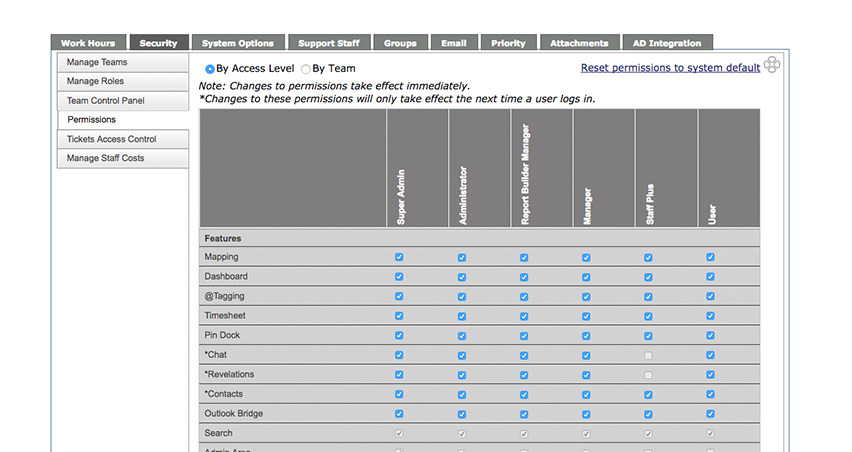Click the User column header
The image size is (852, 452).
[729, 168]
